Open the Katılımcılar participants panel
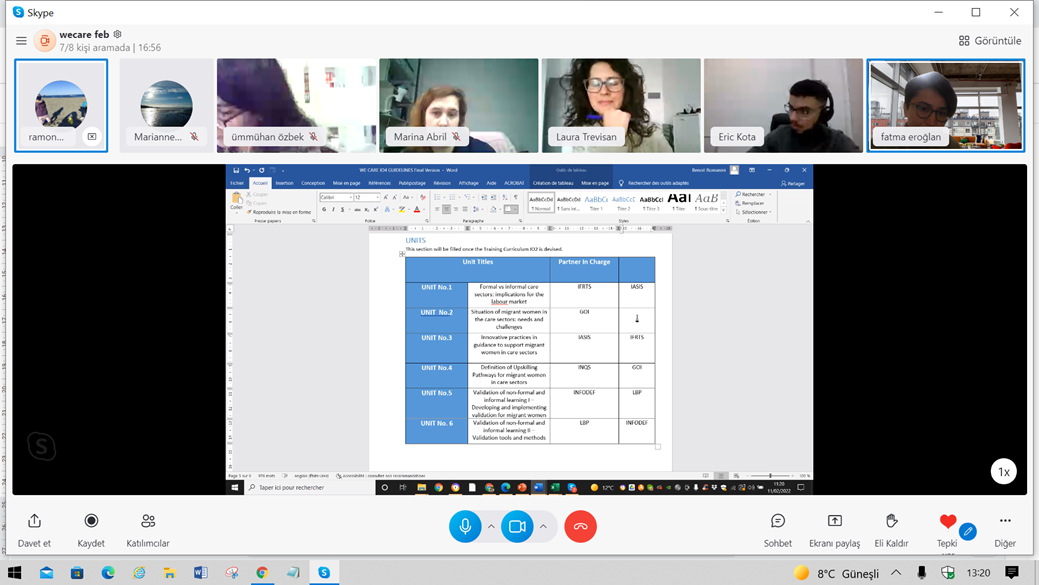 148,521
